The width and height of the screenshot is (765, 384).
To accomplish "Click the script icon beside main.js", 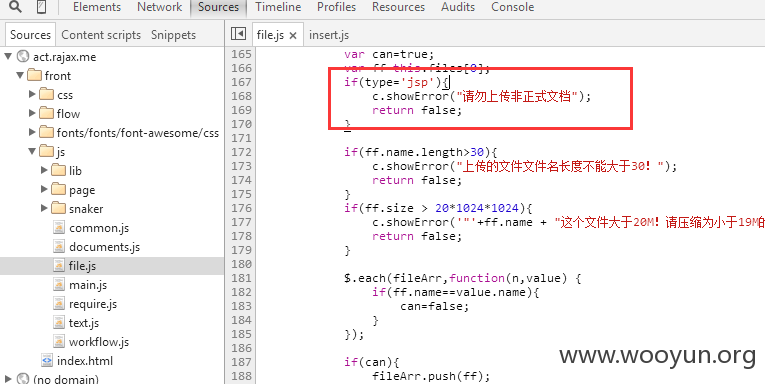I will [x=59, y=284].
